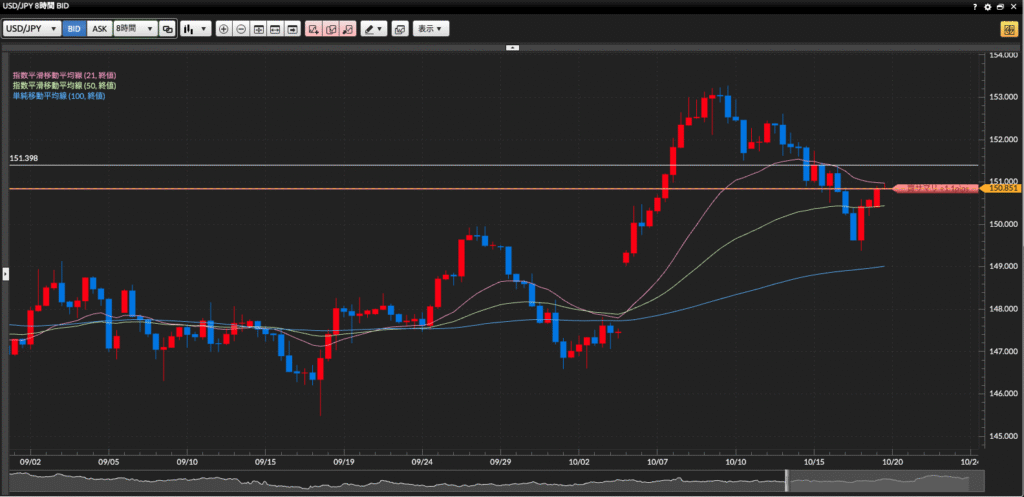Click the chart overview navigator slider handle
Screen dimensions: 1024x497
[x=786, y=483]
